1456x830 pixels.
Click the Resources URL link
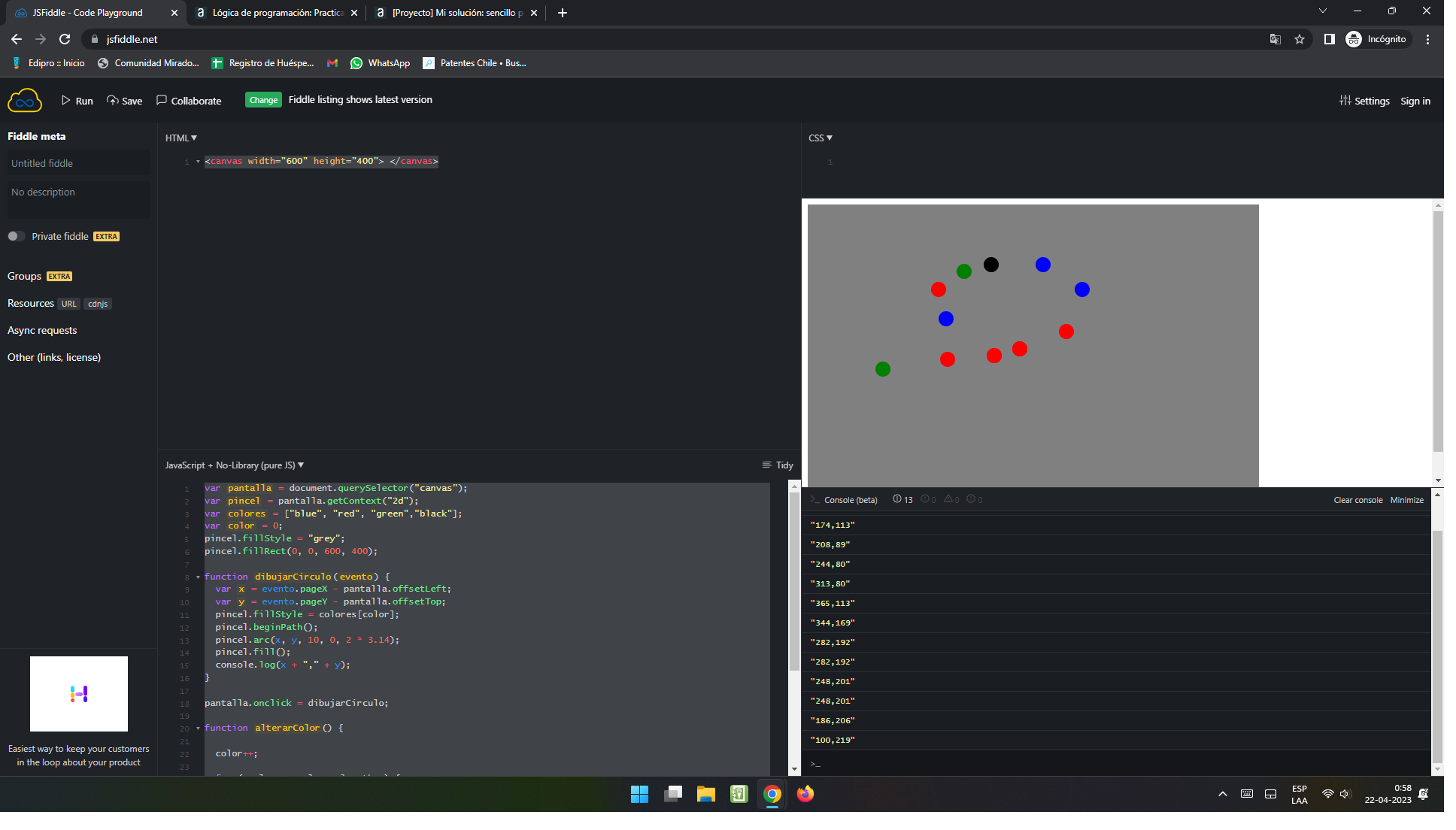67,303
